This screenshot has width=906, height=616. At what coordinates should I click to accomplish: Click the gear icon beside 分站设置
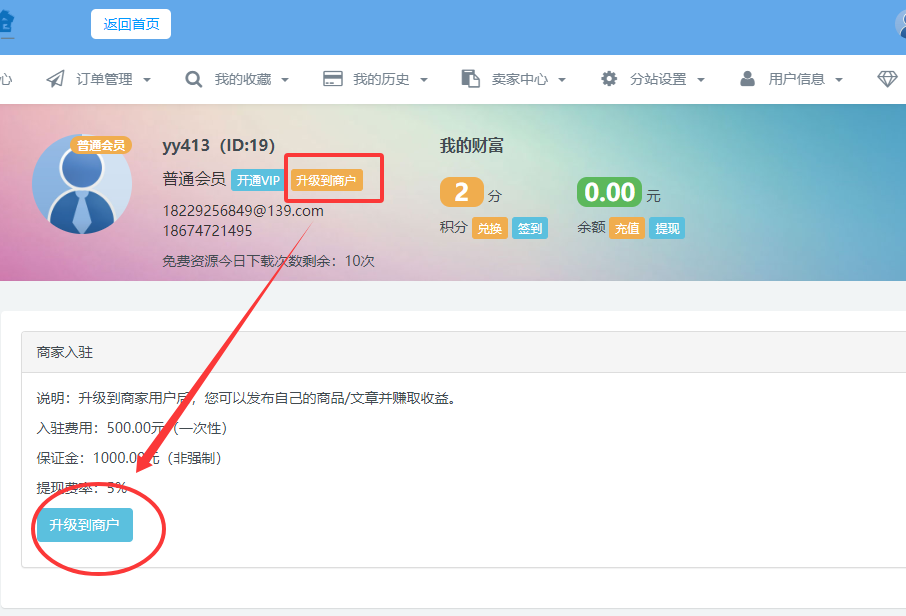tap(609, 79)
